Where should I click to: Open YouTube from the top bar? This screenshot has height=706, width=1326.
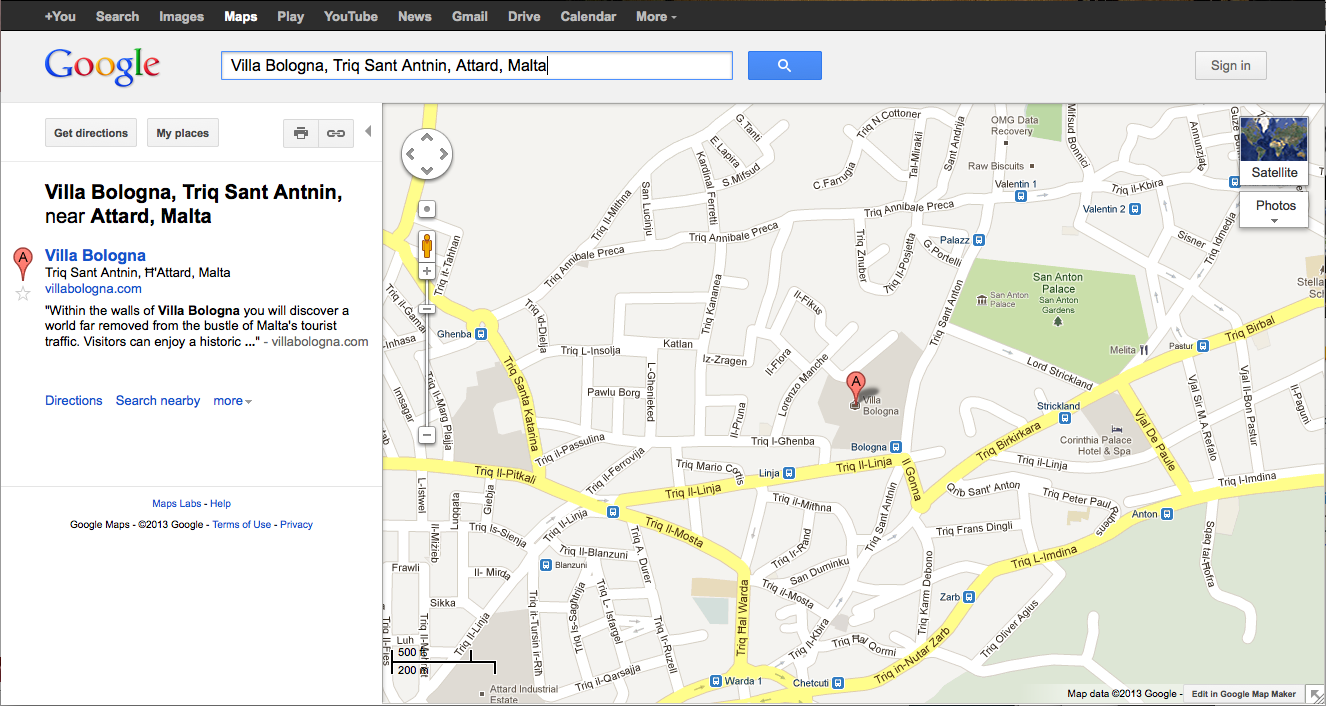(351, 16)
